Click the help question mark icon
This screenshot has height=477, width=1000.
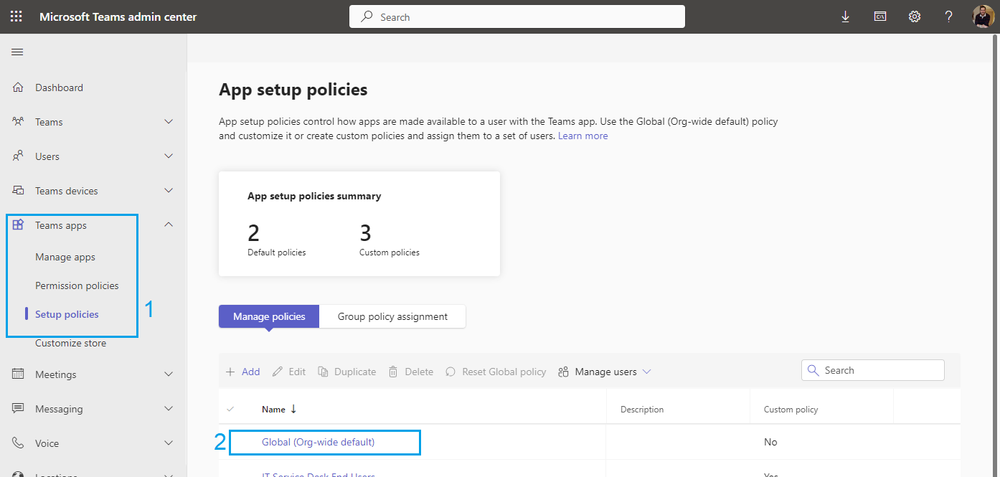tap(948, 17)
